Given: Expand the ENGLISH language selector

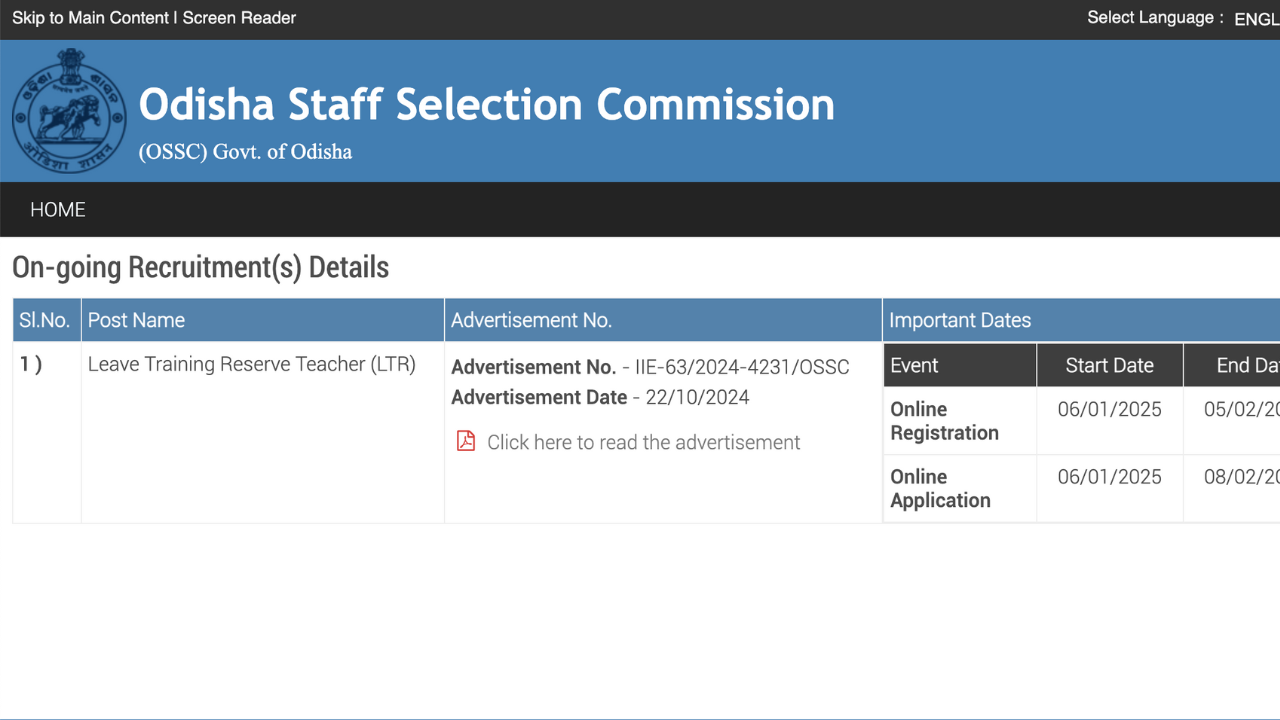Looking at the screenshot, I should click(x=1257, y=19).
